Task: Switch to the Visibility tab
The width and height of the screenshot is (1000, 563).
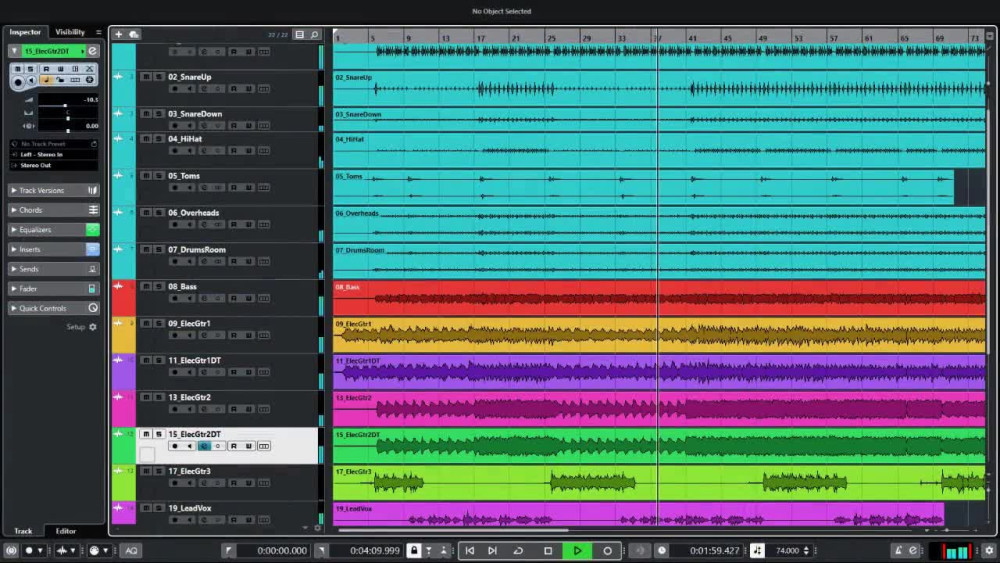Action: pyautogui.click(x=70, y=32)
